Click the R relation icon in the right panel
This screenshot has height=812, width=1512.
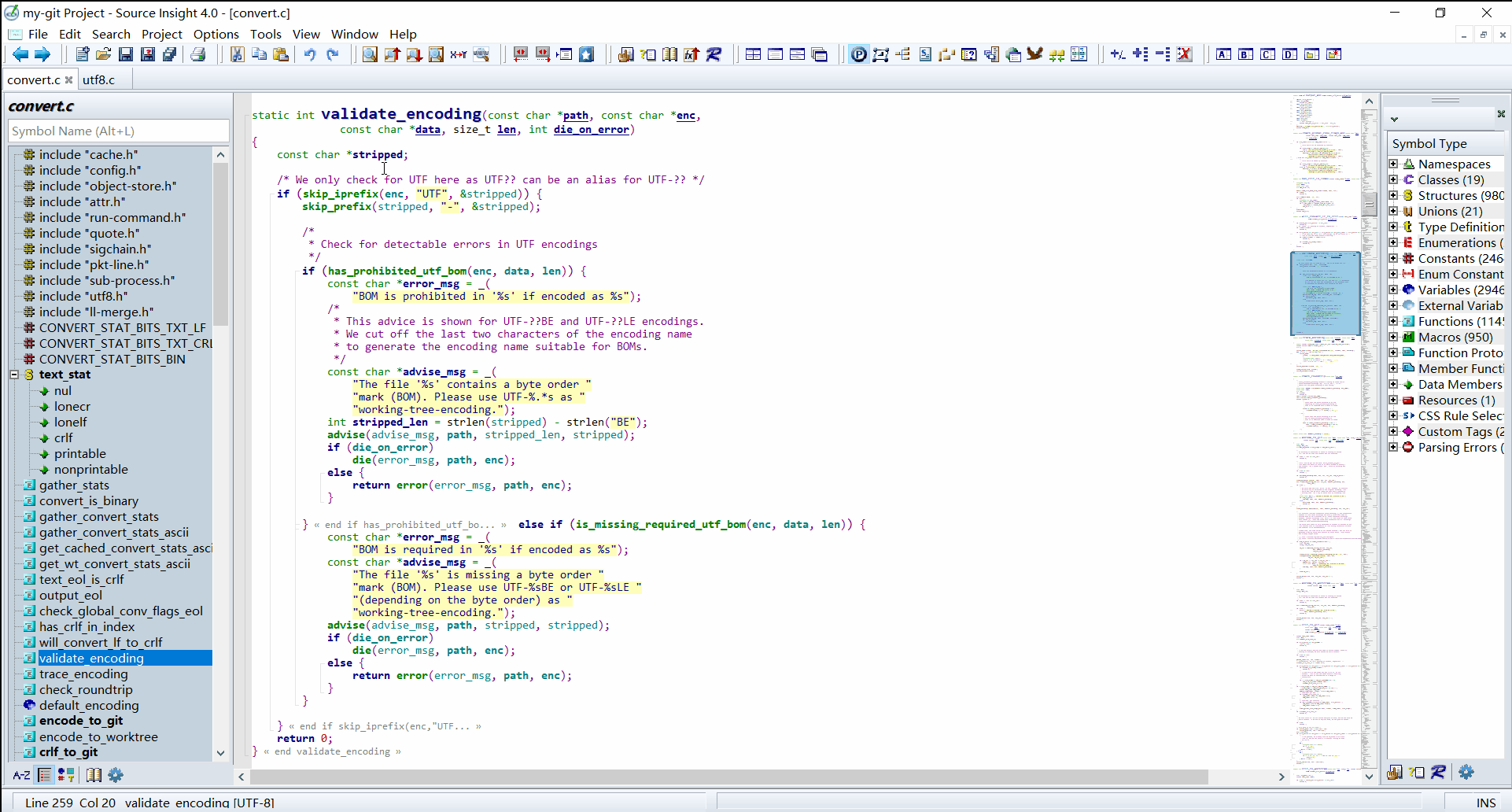(1438, 772)
